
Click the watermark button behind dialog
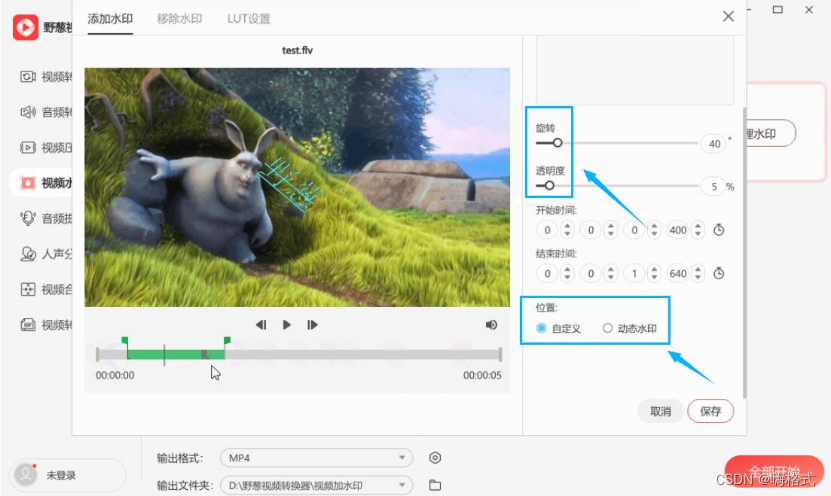tap(771, 134)
